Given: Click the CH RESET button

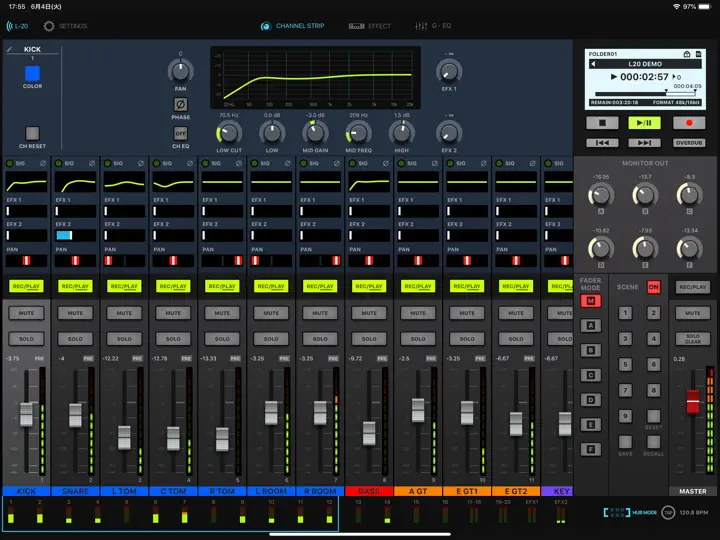Looking at the screenshot, I should [x=32, y=134].
